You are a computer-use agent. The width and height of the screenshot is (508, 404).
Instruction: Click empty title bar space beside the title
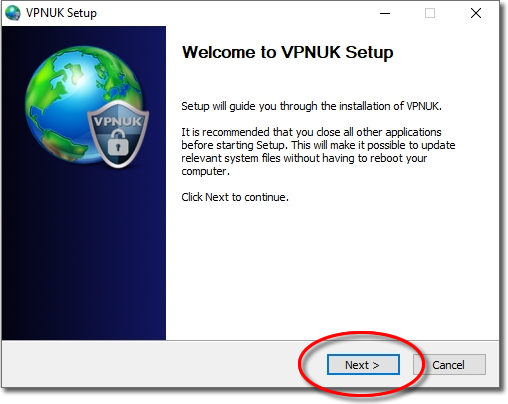(233, 13)
